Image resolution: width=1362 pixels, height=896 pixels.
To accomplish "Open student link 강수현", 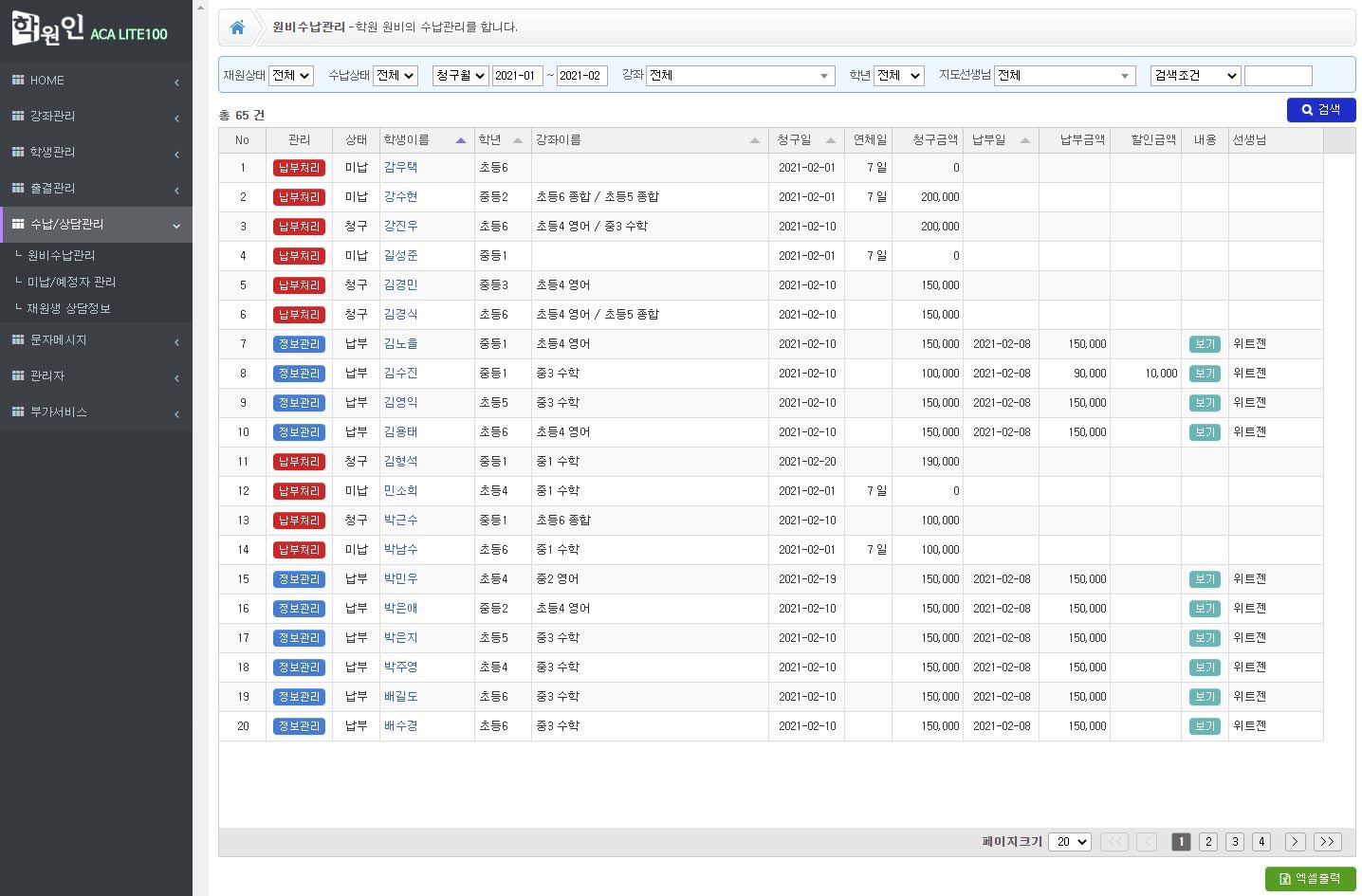I will pos(400,196).
